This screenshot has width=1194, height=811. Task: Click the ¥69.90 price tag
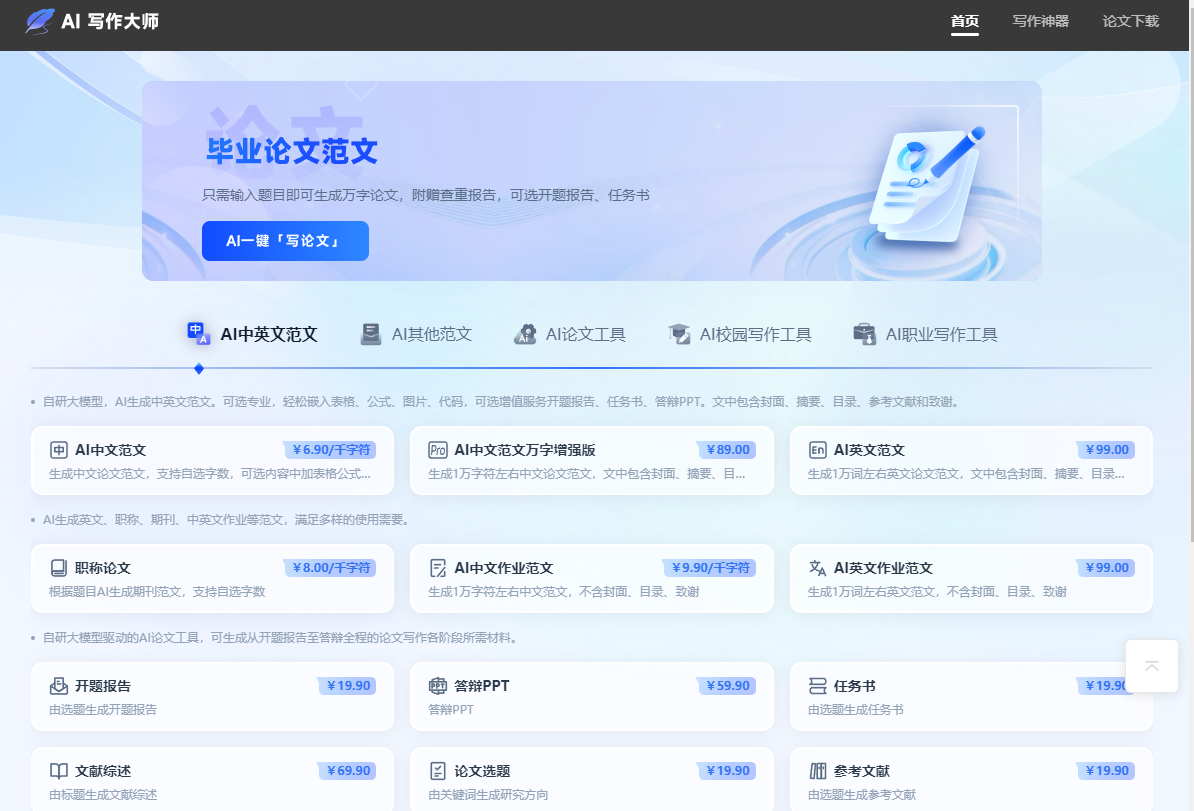(346, 771)
